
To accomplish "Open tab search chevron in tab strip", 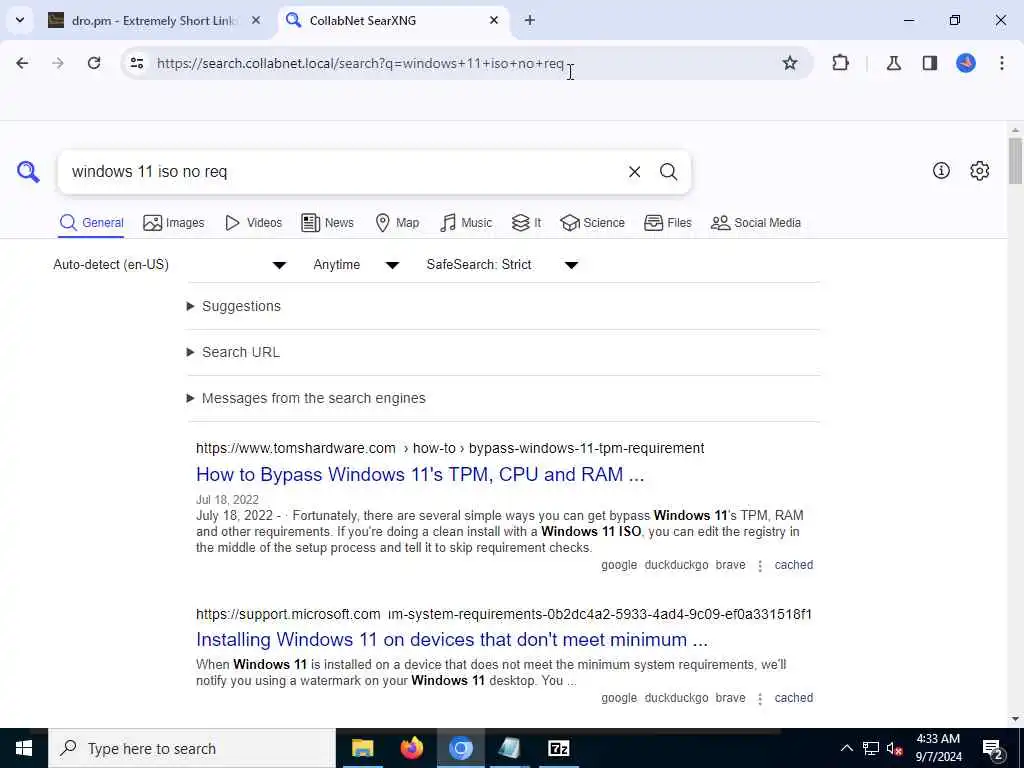I will coord(20,20).
